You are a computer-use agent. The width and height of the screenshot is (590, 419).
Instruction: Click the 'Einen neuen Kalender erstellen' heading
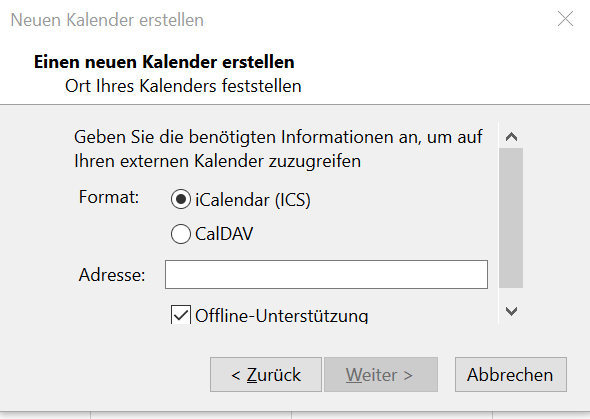click(164, 62)
